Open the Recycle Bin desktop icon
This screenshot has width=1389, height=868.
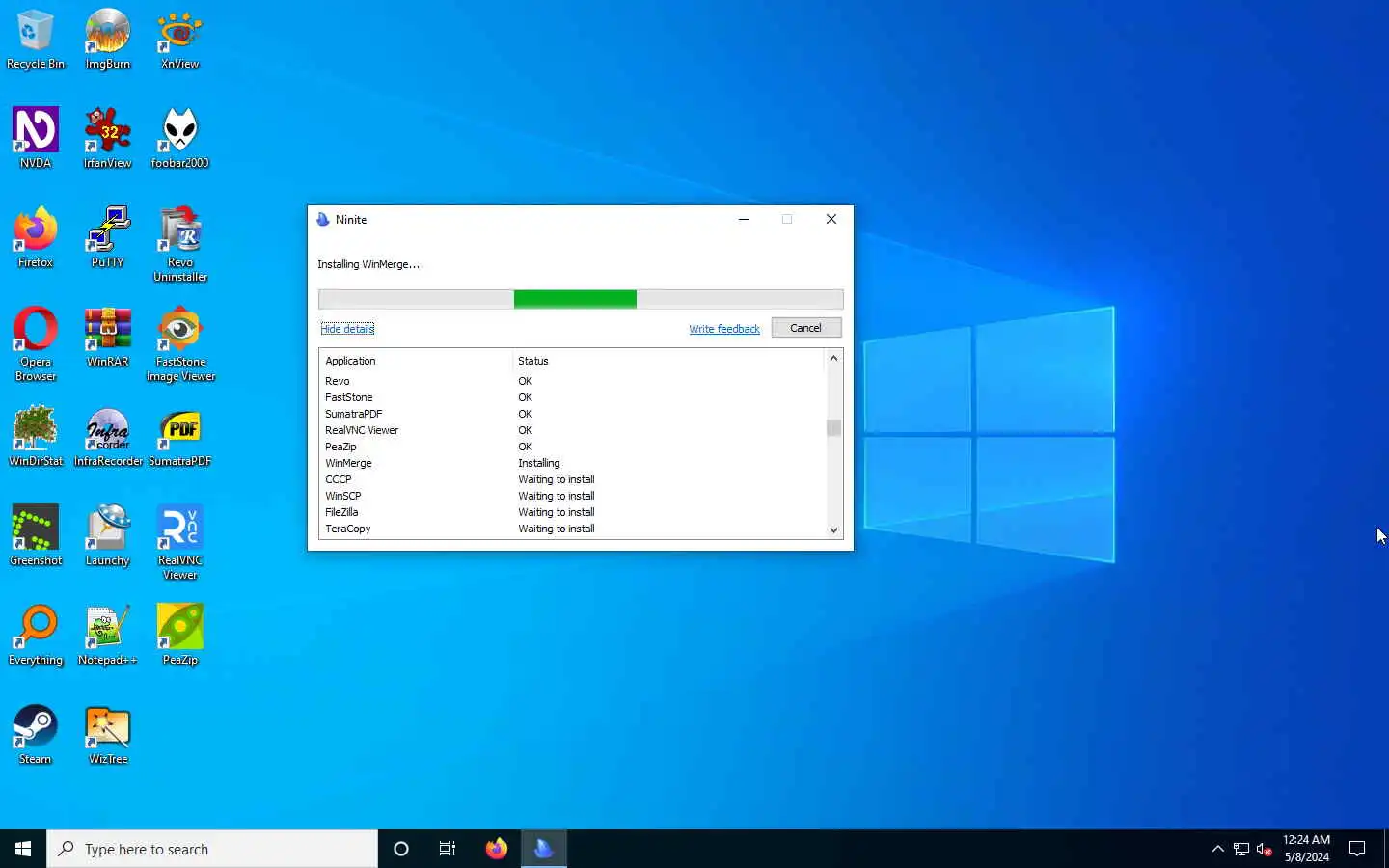coord(36,40)
